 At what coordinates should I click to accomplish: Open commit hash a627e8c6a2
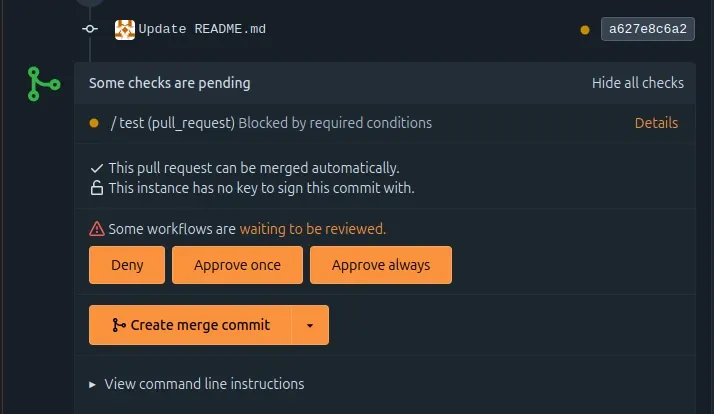(647, 29)
